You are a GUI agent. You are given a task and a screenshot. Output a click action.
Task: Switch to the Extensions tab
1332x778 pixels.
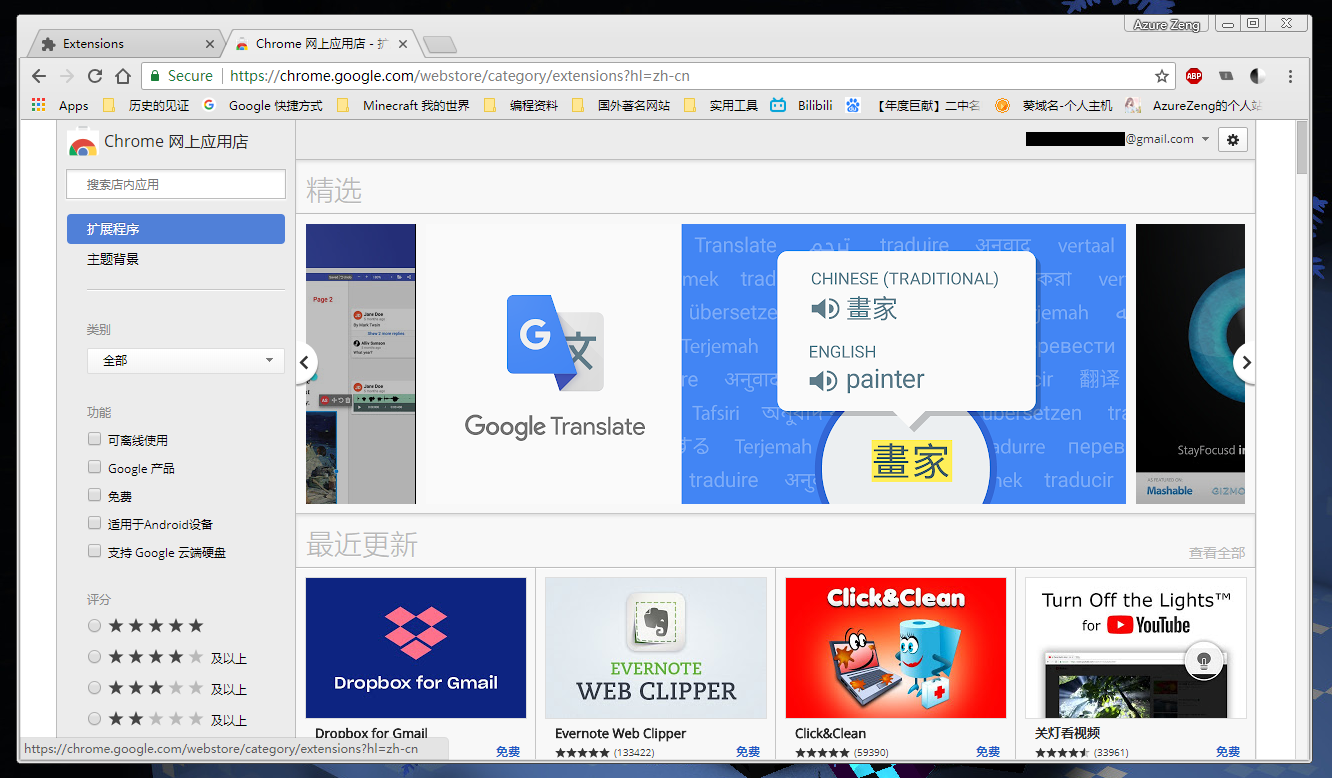click(x=125, y=44)
